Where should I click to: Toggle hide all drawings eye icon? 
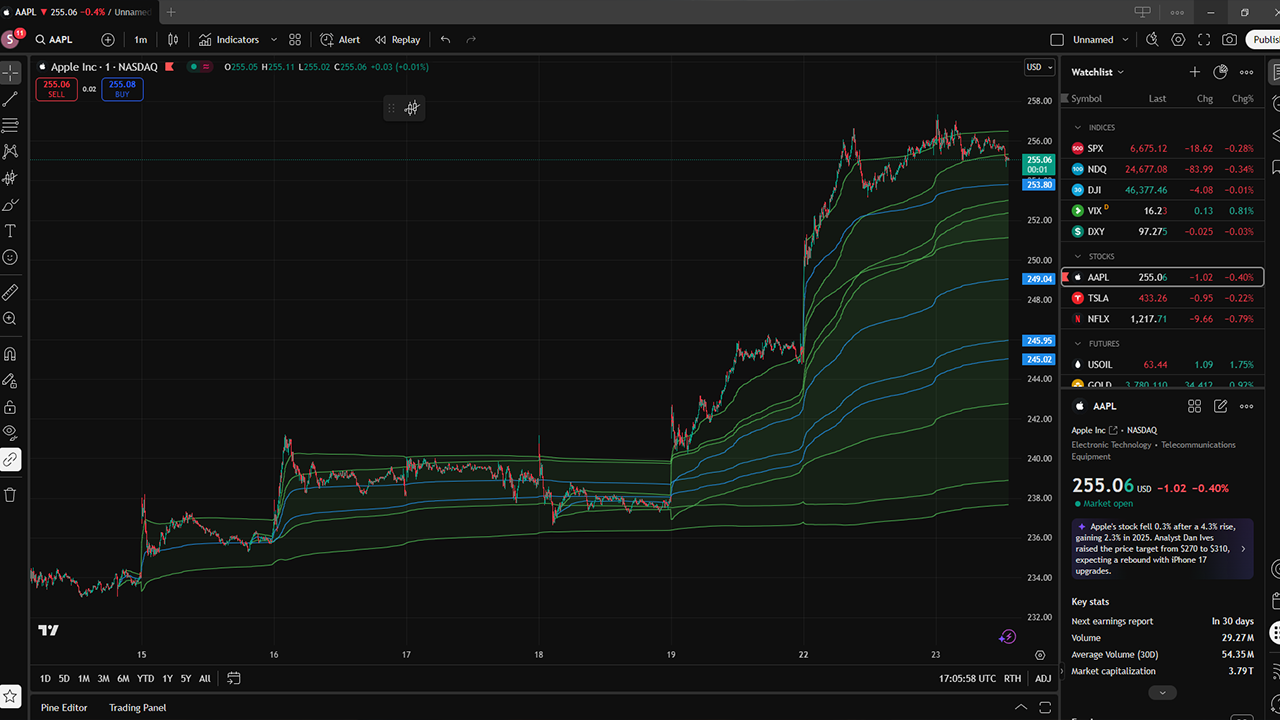[x=10, y=433]
